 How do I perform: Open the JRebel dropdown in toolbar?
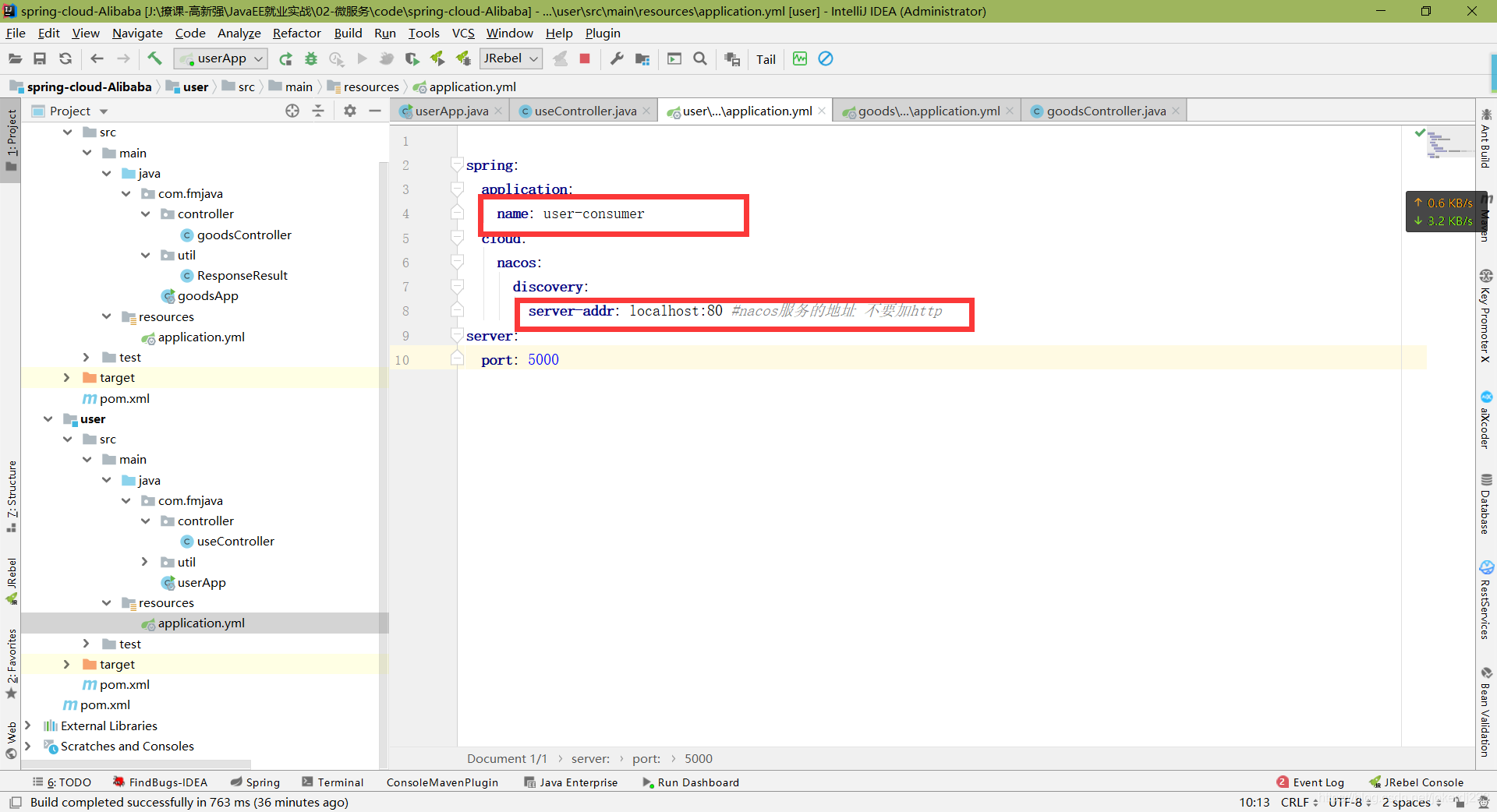point(511,58)
